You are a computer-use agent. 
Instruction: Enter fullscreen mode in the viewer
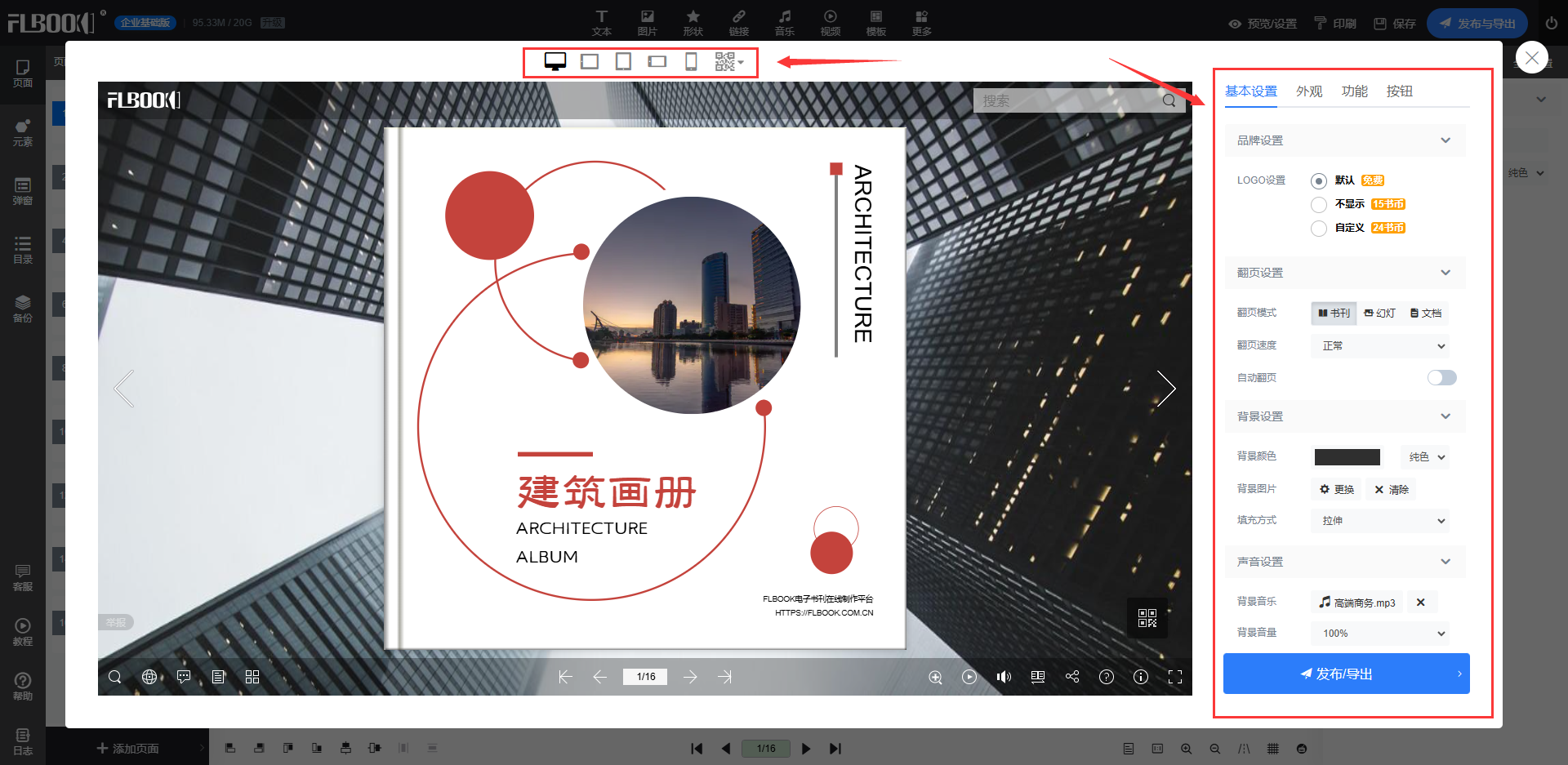(1175, 677)
